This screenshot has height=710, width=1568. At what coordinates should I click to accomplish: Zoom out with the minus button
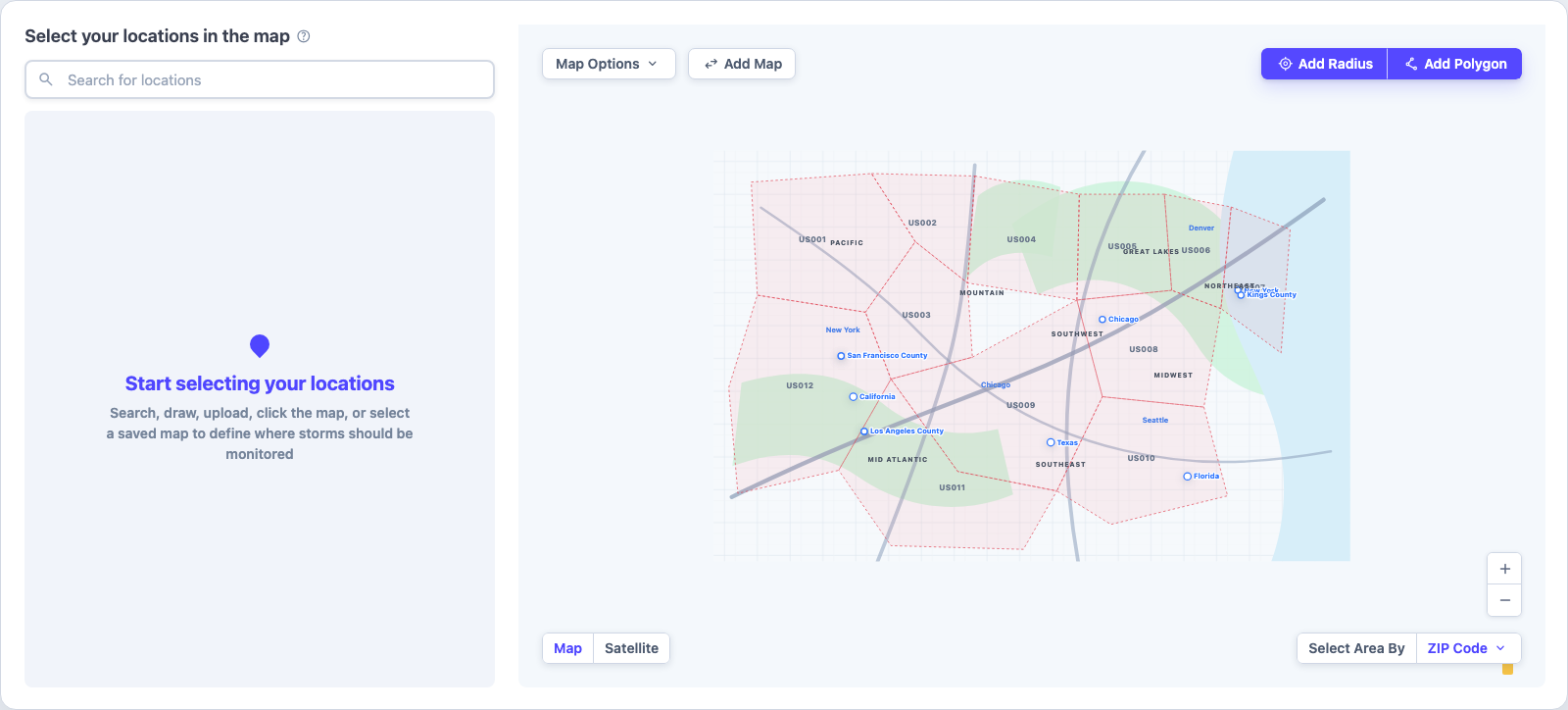(1504, 600)
